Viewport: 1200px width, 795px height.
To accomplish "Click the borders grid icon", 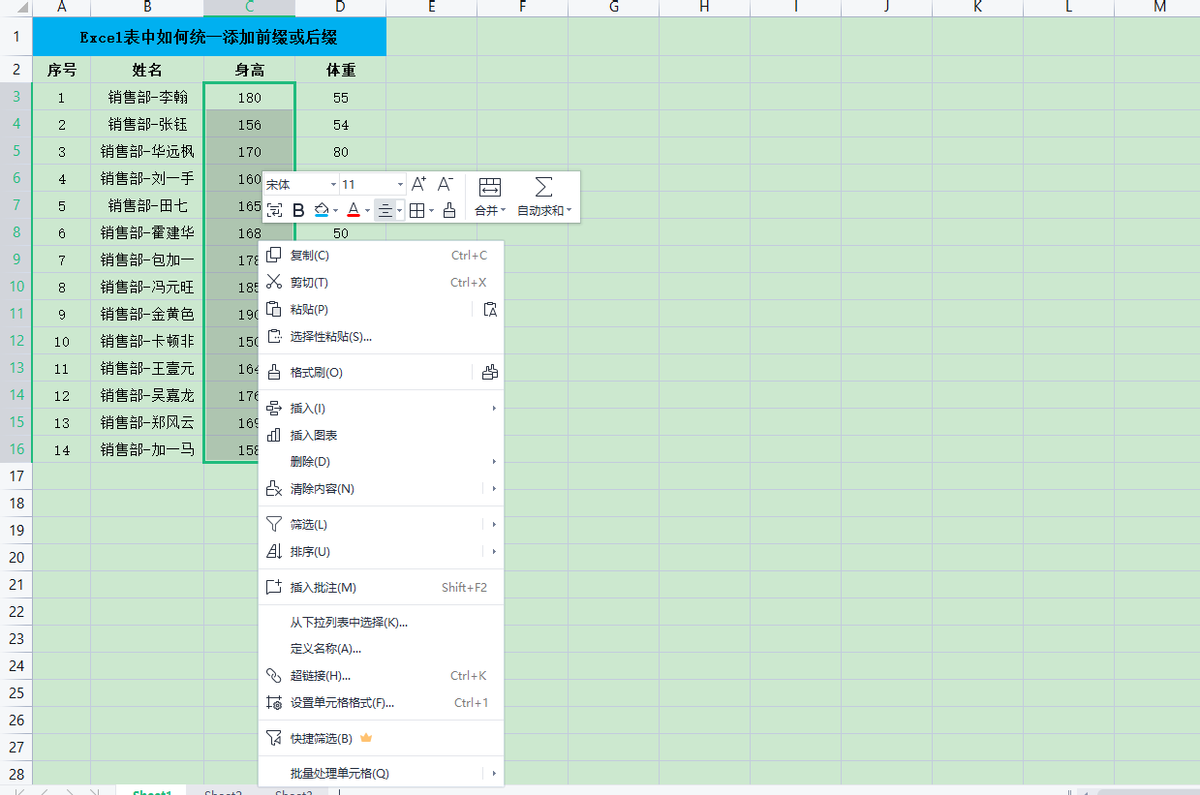I will click(x=418, y=210).
